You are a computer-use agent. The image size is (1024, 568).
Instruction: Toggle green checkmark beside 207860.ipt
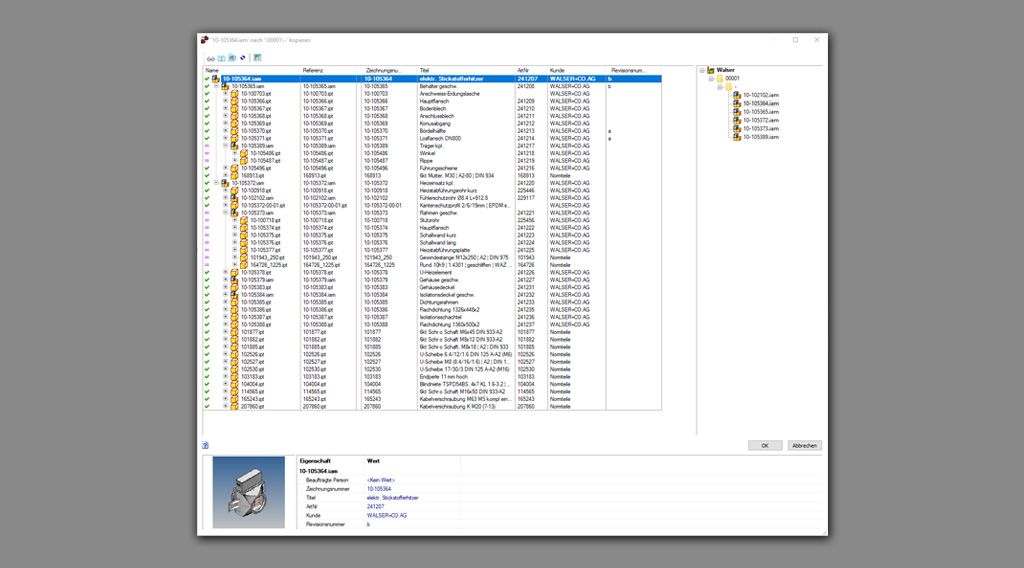[x=207, y=407]
